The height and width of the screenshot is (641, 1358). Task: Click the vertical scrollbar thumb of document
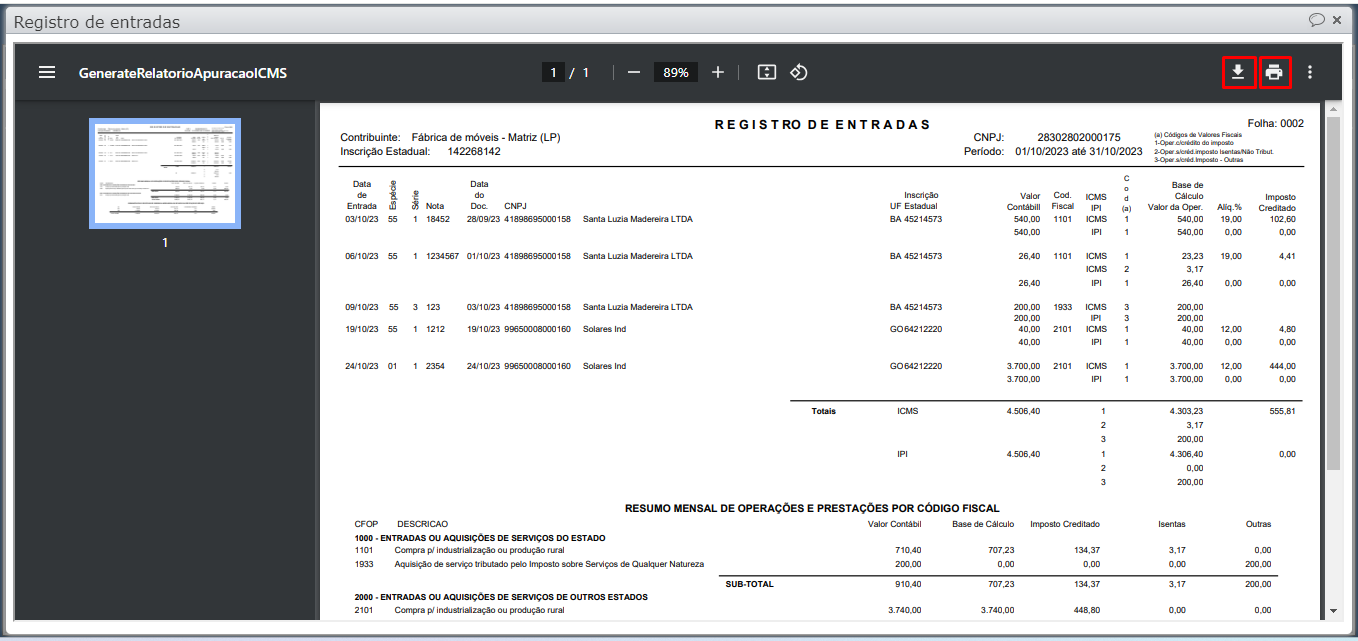(x=1332, y=292)
